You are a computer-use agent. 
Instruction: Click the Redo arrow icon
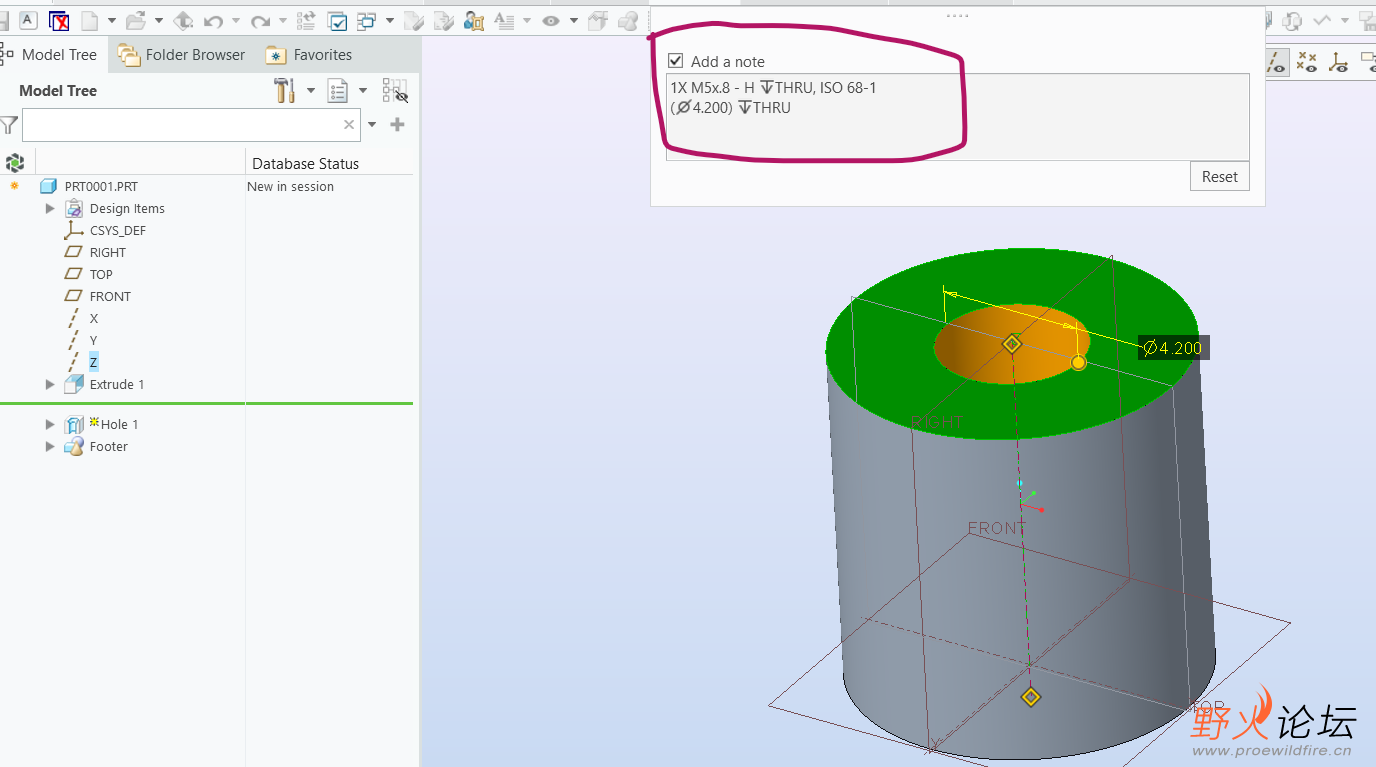[260, 21]
